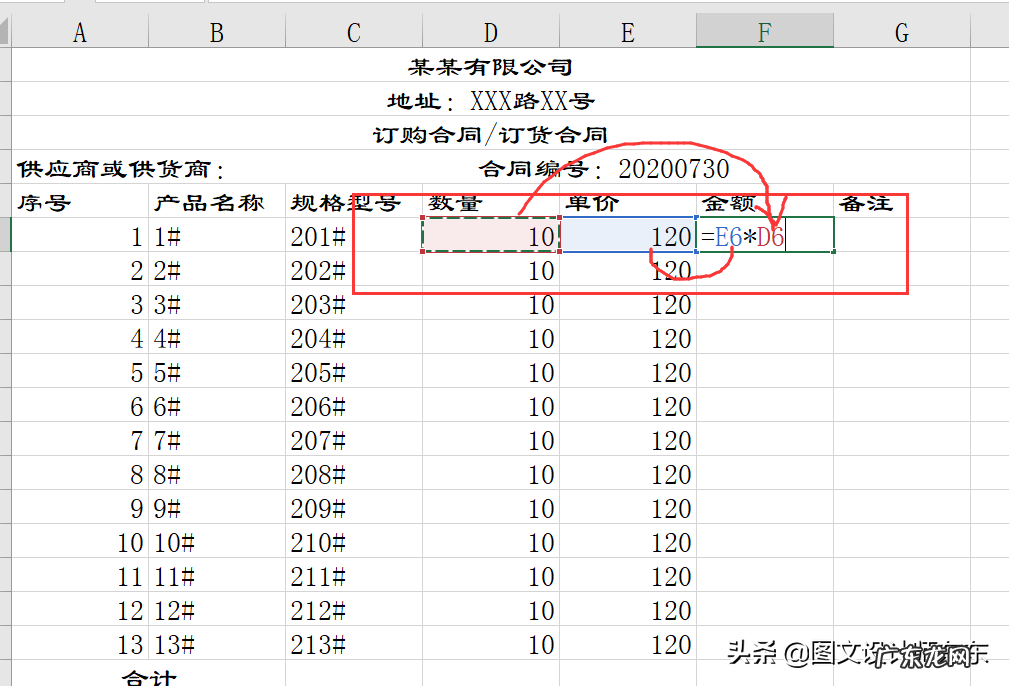Select column header D

coord(489,31)
